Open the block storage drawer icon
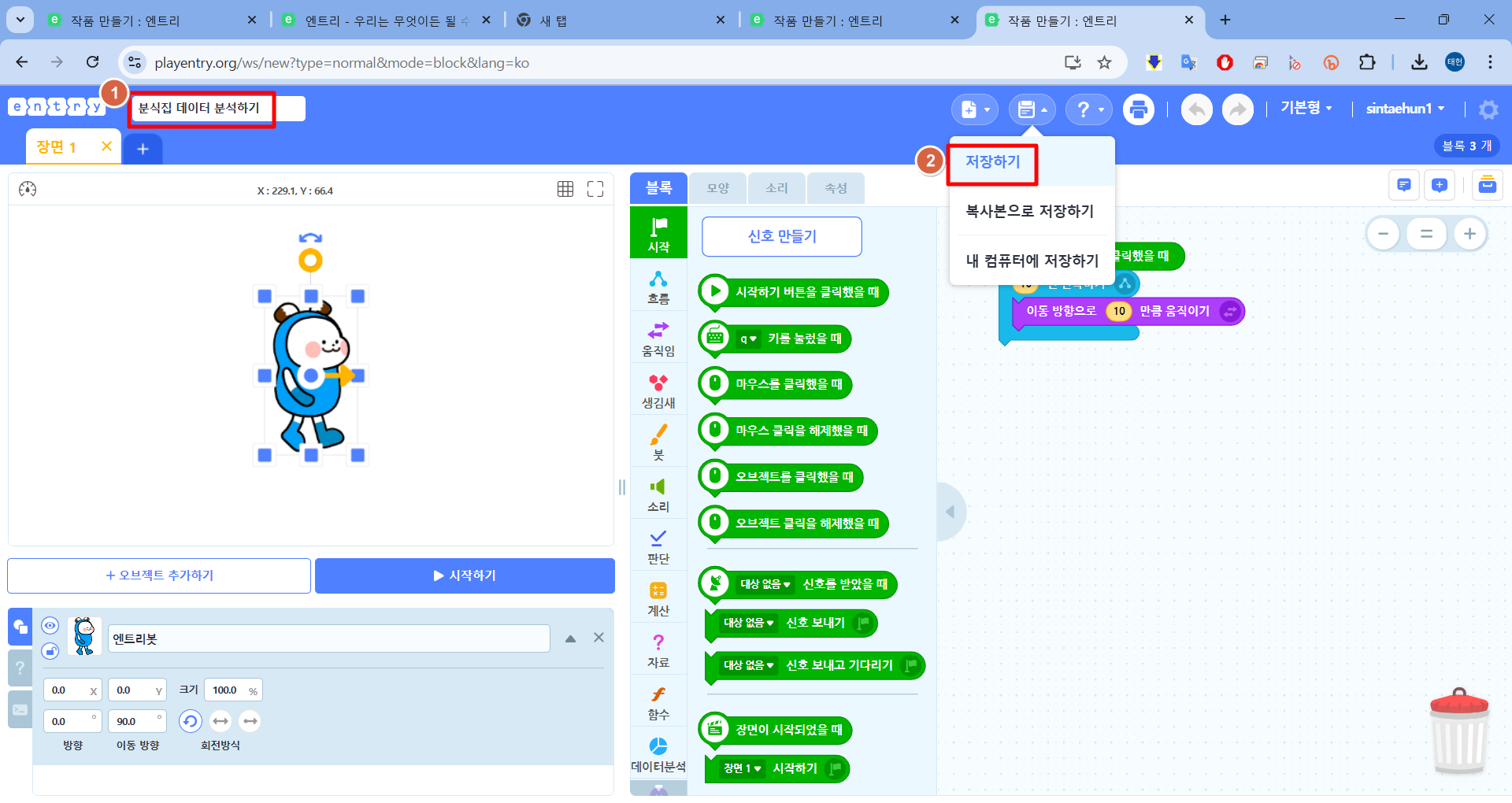 [1488, 185]
